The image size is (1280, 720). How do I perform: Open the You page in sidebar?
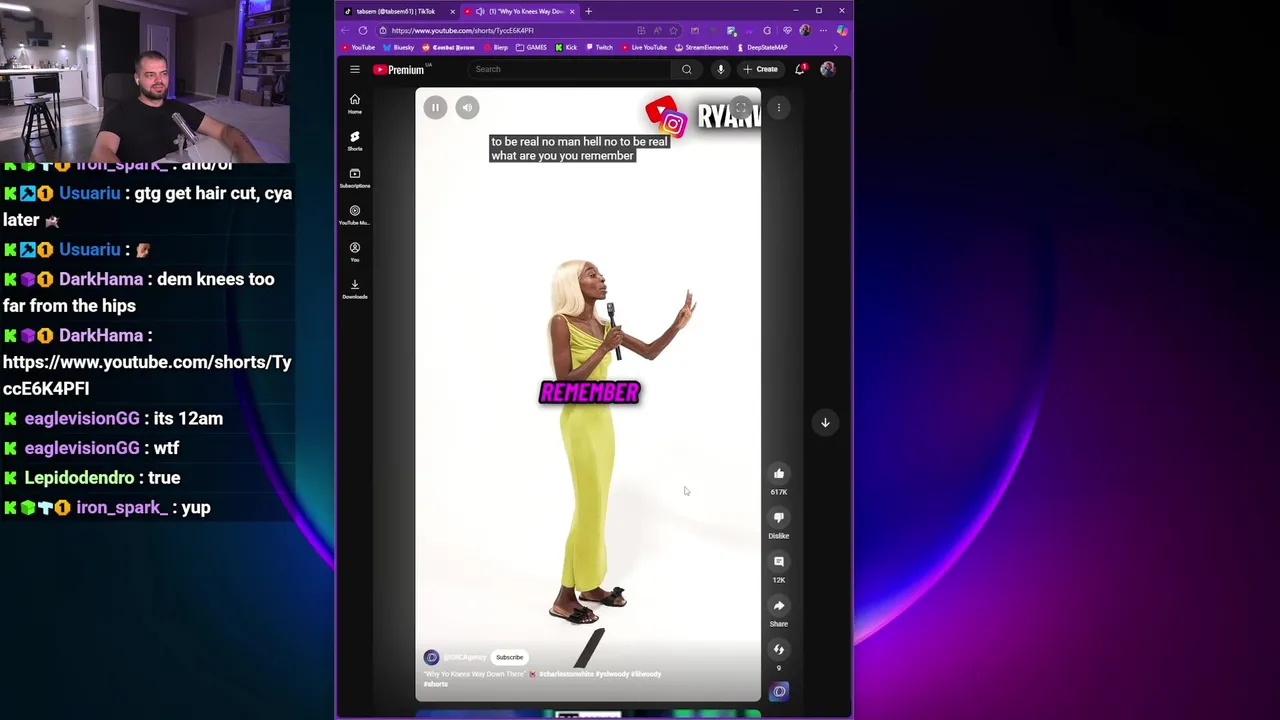pos(355,251)
